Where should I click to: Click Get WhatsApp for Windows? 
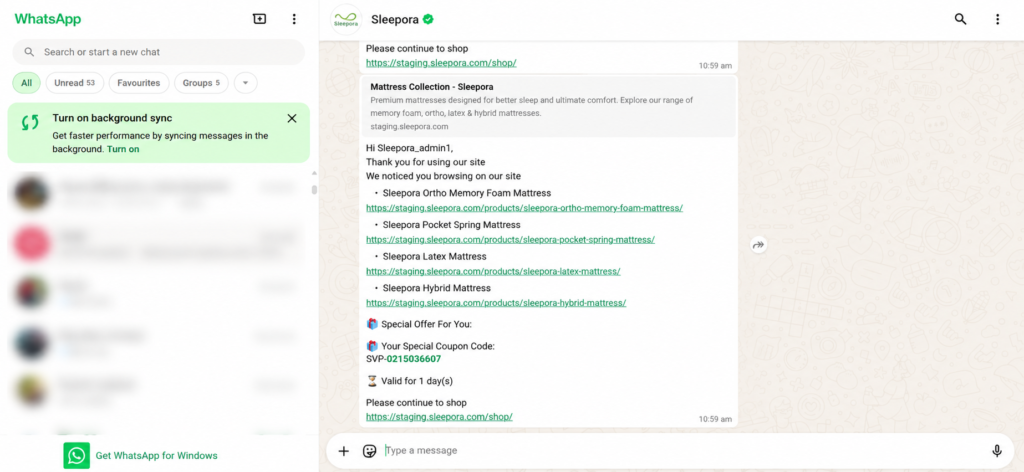coord(156,456)
